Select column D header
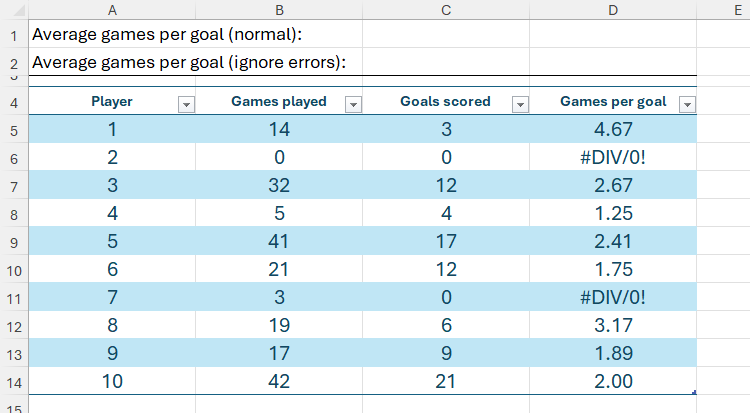Screen dimensions: 750x413 (x=613, y=9)
